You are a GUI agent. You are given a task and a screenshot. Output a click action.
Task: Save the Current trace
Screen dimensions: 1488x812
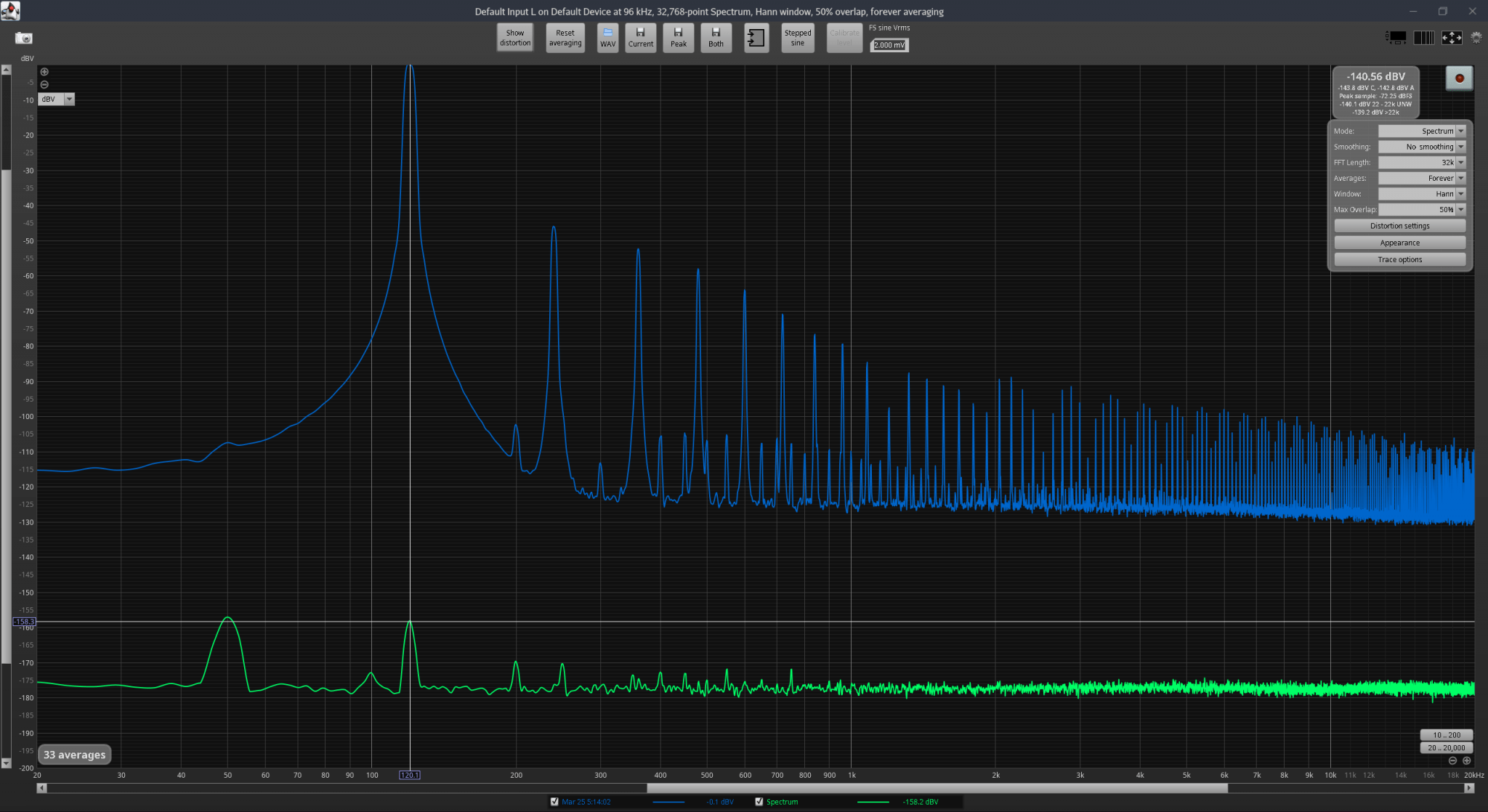tap(641, 38)
